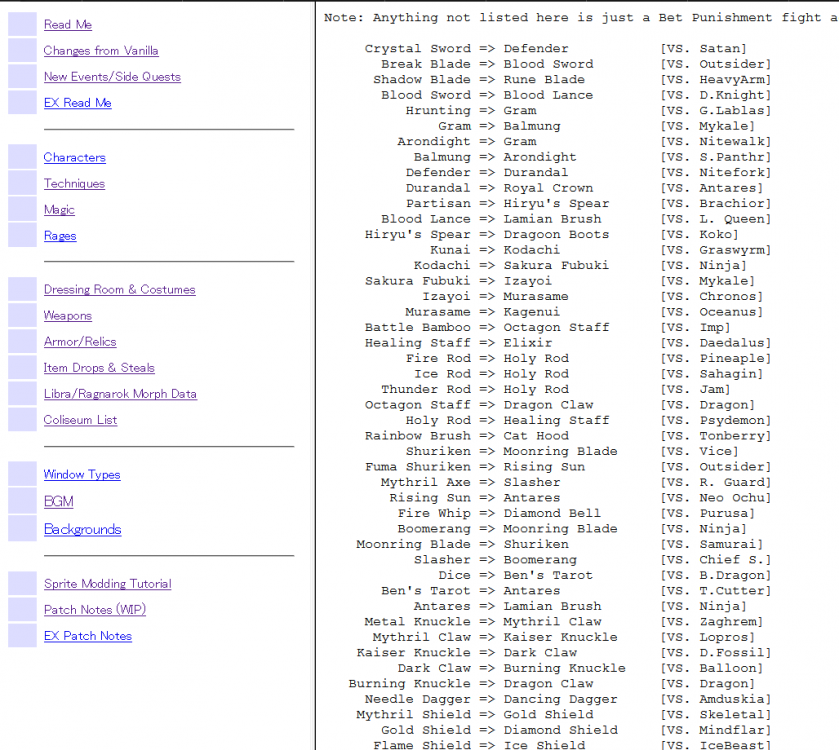Viewport: 839px width, 750px height.
Task: Open the Rages page
Action: pos(60,236)
